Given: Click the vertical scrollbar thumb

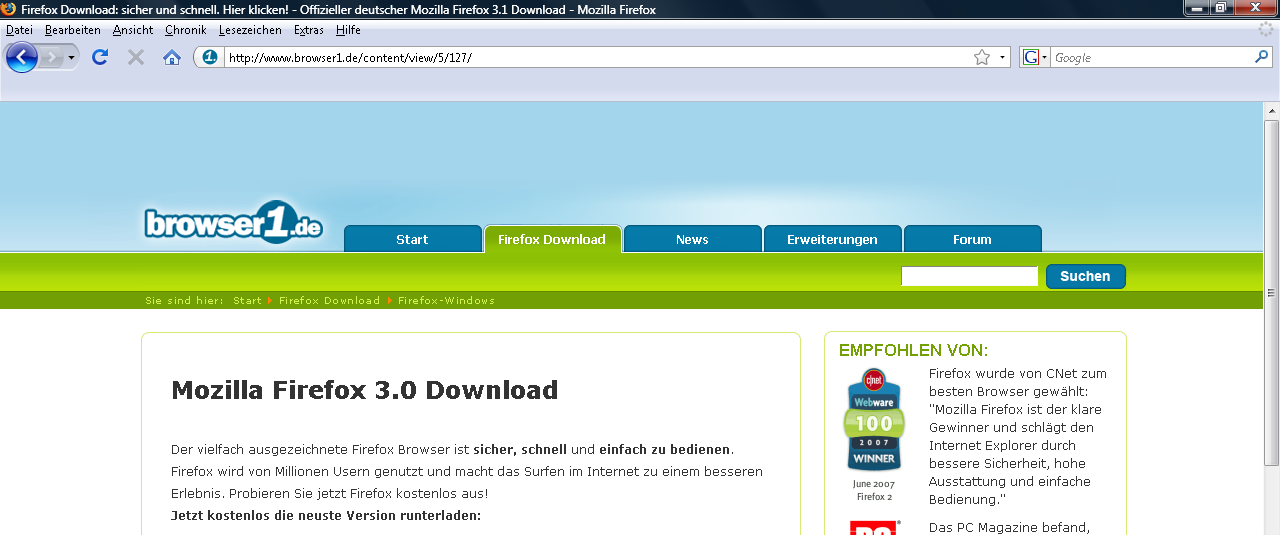Looking at the screenshot, I should pos(1271,291).
